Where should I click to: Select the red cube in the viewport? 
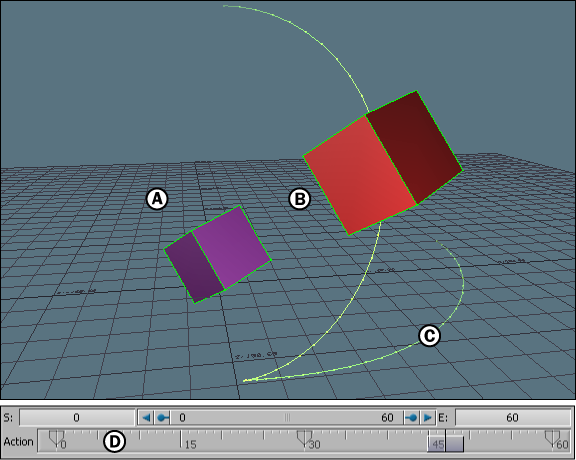(382, 163)
